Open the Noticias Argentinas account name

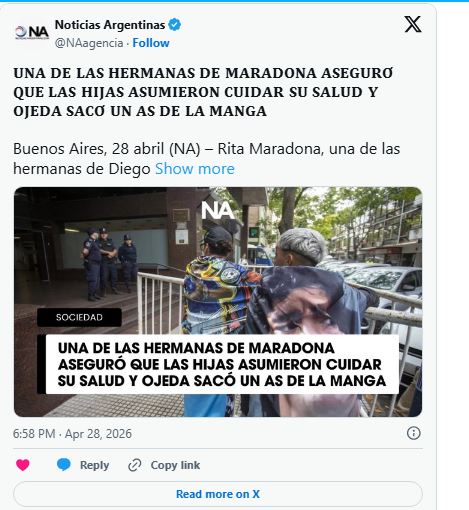click(x=110, y=25)
